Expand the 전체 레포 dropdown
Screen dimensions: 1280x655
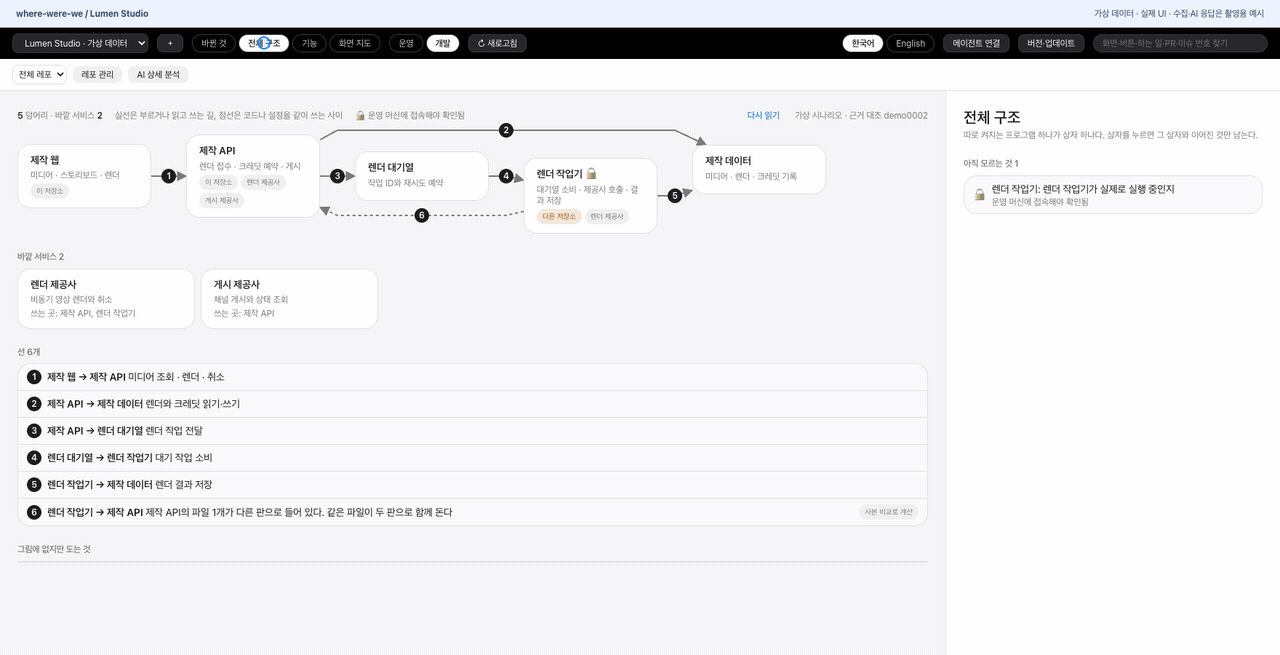(x=40, y=74)
